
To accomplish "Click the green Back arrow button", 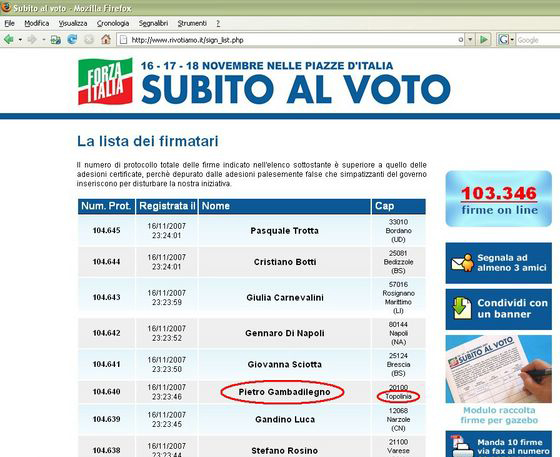I will click(9, 39).
